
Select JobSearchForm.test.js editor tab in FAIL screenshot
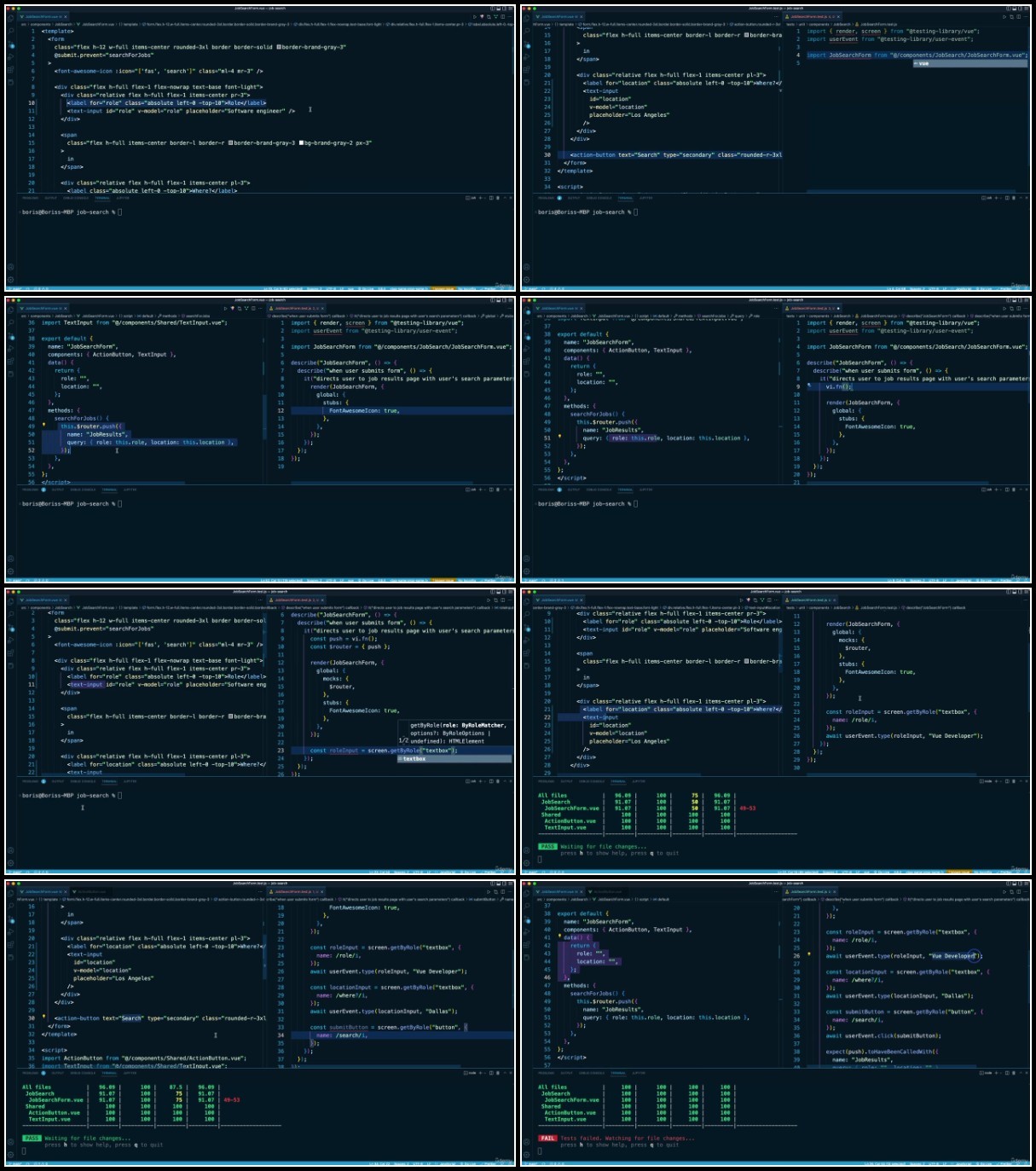point(810,891)
